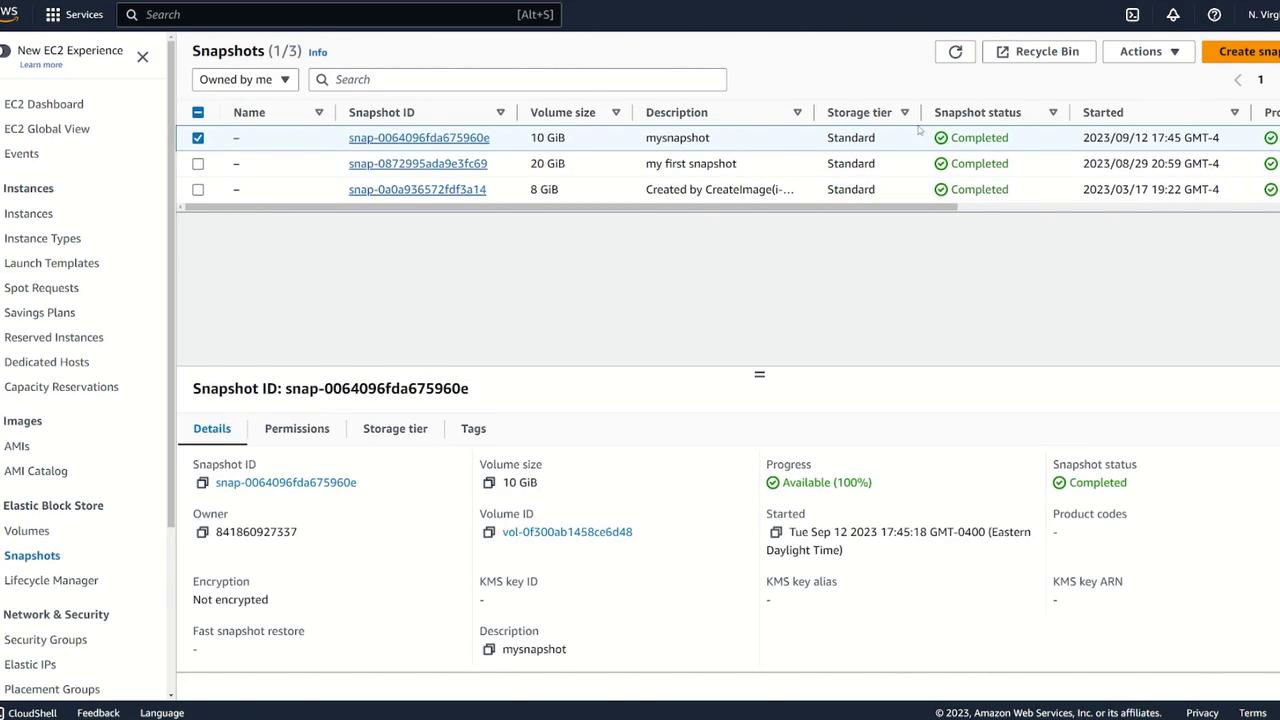
Task: Switch to the Permissions tab
Action: point(297,429)
